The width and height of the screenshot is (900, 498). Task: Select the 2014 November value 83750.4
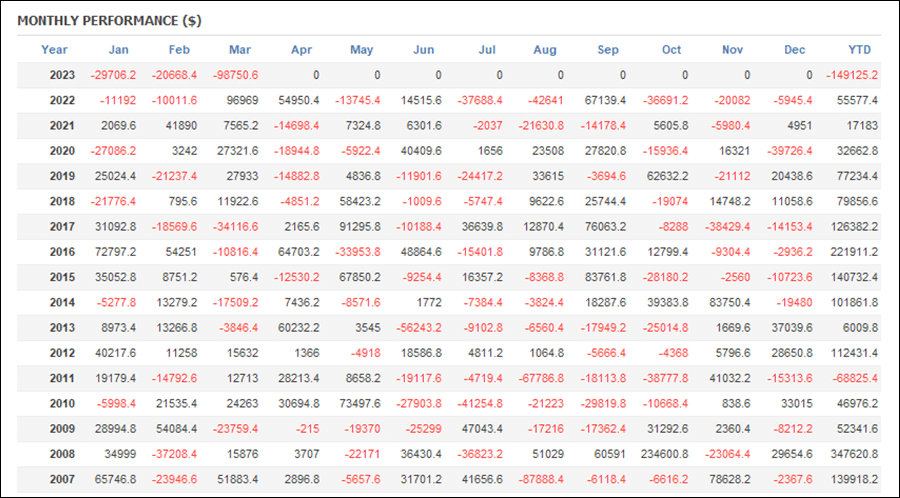pos(730,302)
